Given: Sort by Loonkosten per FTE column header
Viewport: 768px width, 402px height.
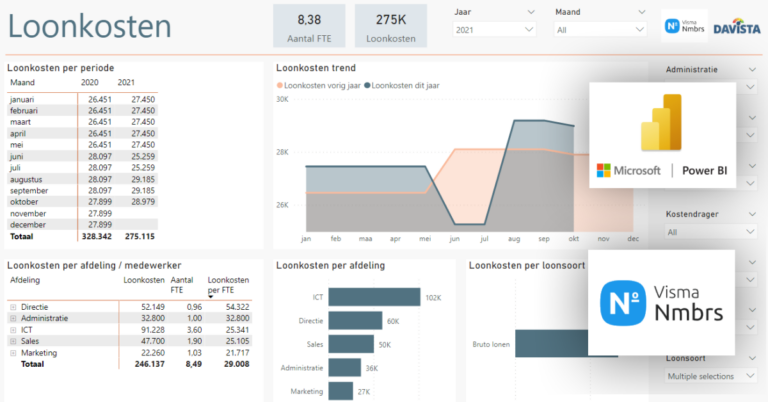Looking at the screenshot, I should click(x=228, y=285).
